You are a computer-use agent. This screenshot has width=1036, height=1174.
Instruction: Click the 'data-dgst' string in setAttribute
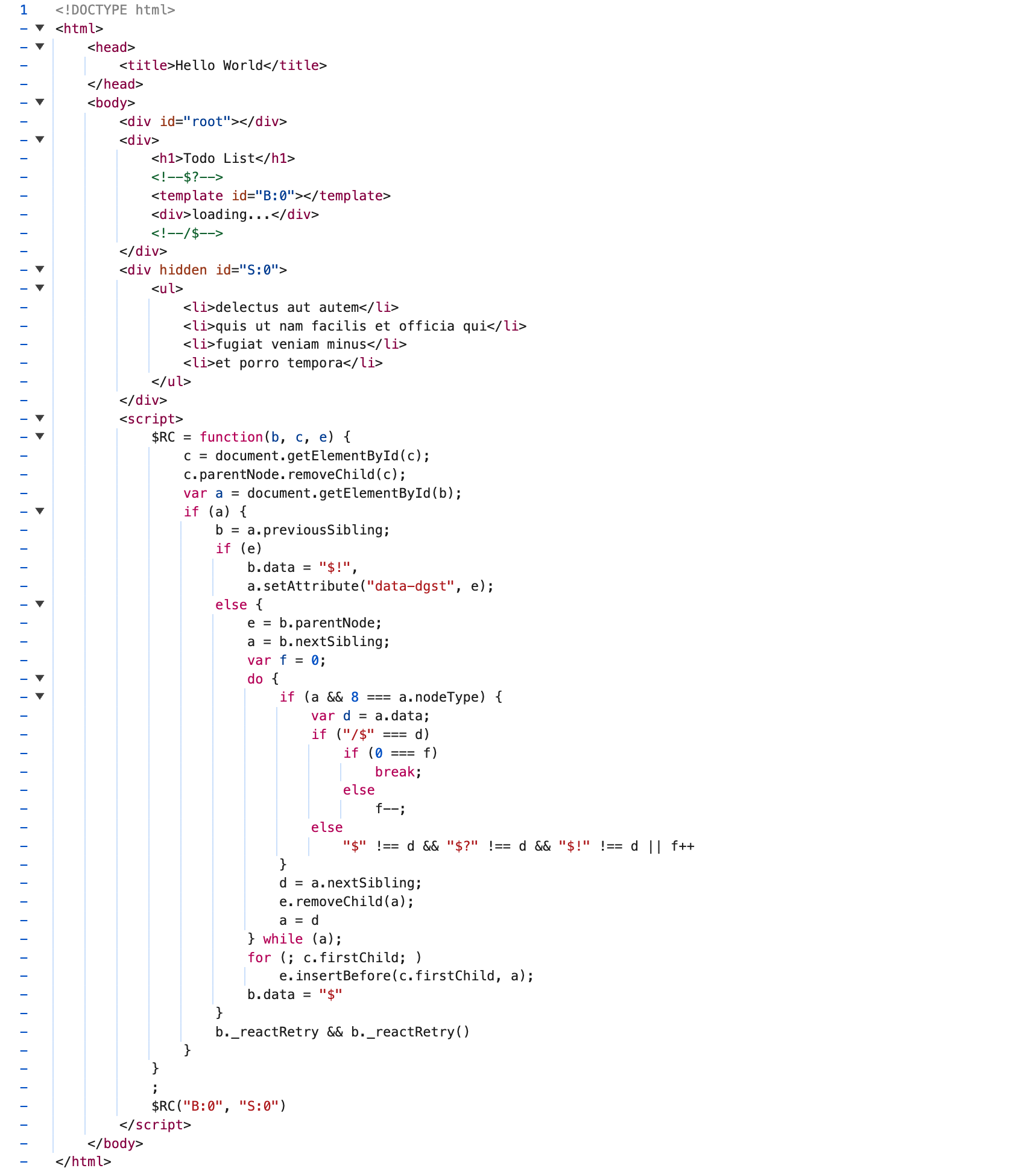[410, 586]
